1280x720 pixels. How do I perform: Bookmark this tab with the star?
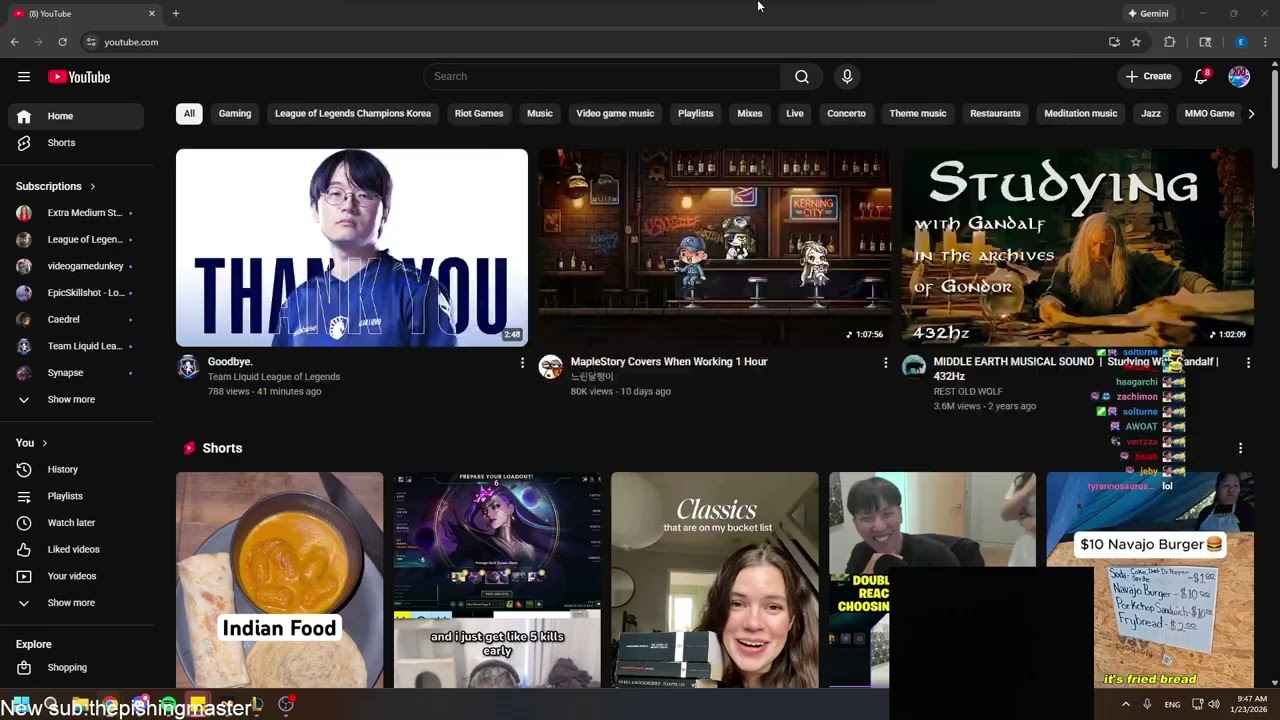tap(1136, 42)
